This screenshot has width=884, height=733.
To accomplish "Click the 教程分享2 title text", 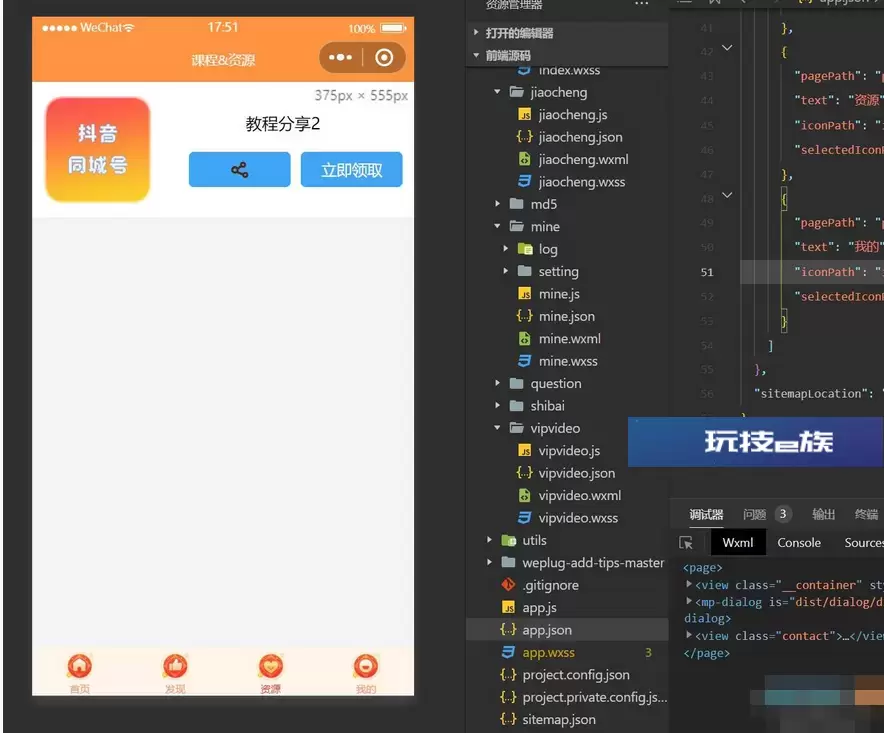I will (283, 124).
